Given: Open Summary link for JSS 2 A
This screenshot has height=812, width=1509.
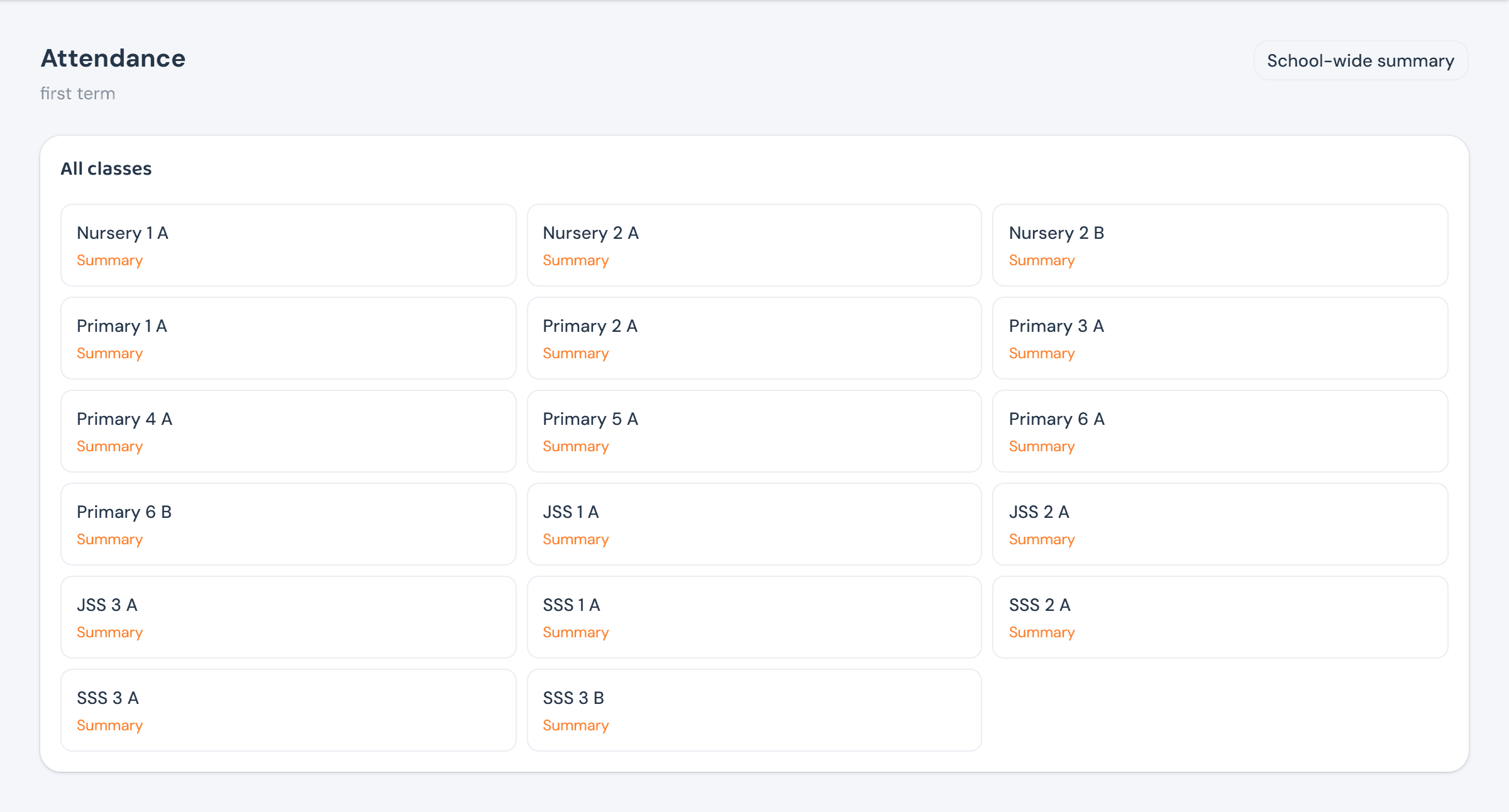Looking at the screenshot, I should [1042, 539].
